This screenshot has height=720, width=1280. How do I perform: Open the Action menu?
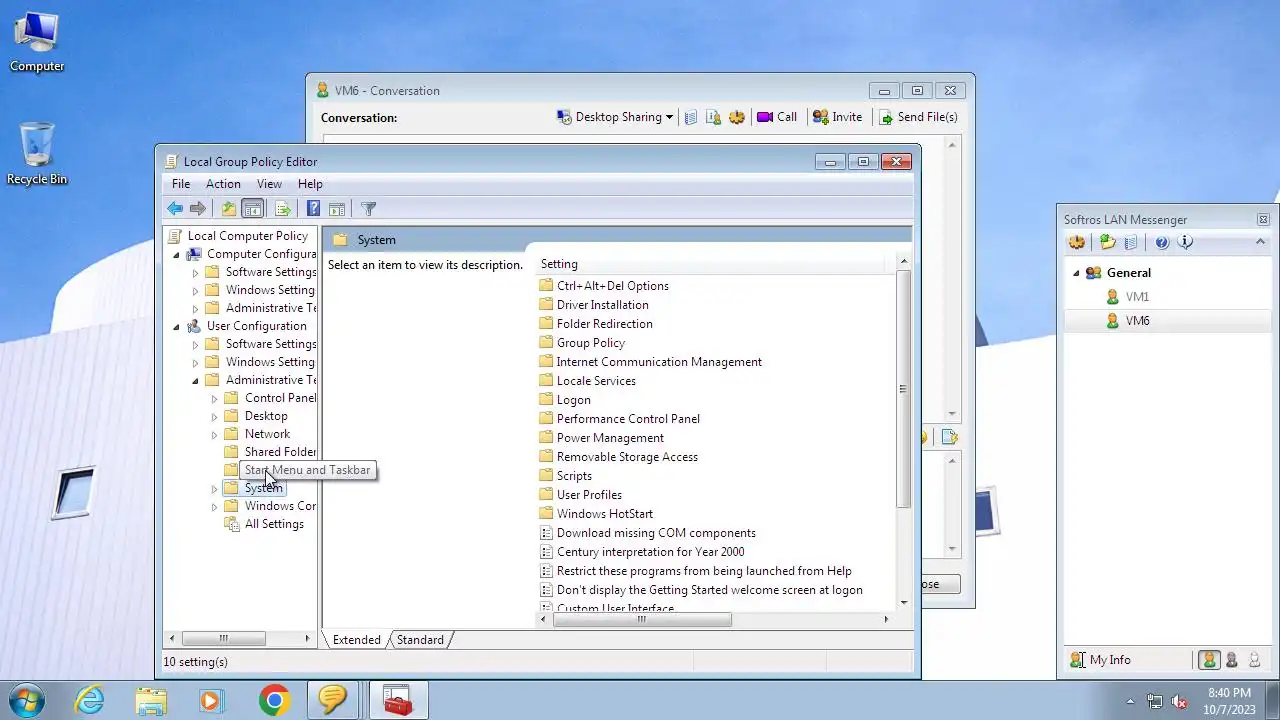223,184
